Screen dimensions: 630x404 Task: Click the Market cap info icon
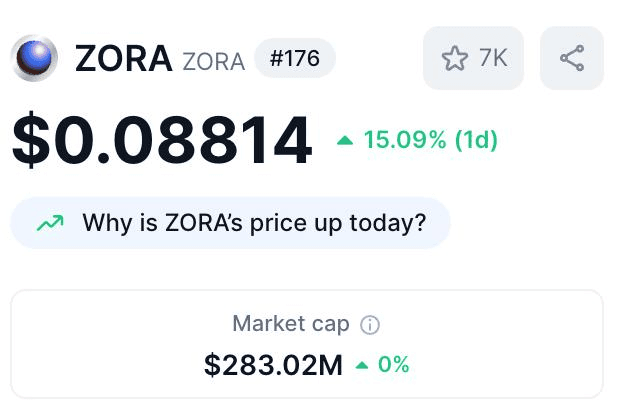tap(370, 324)
